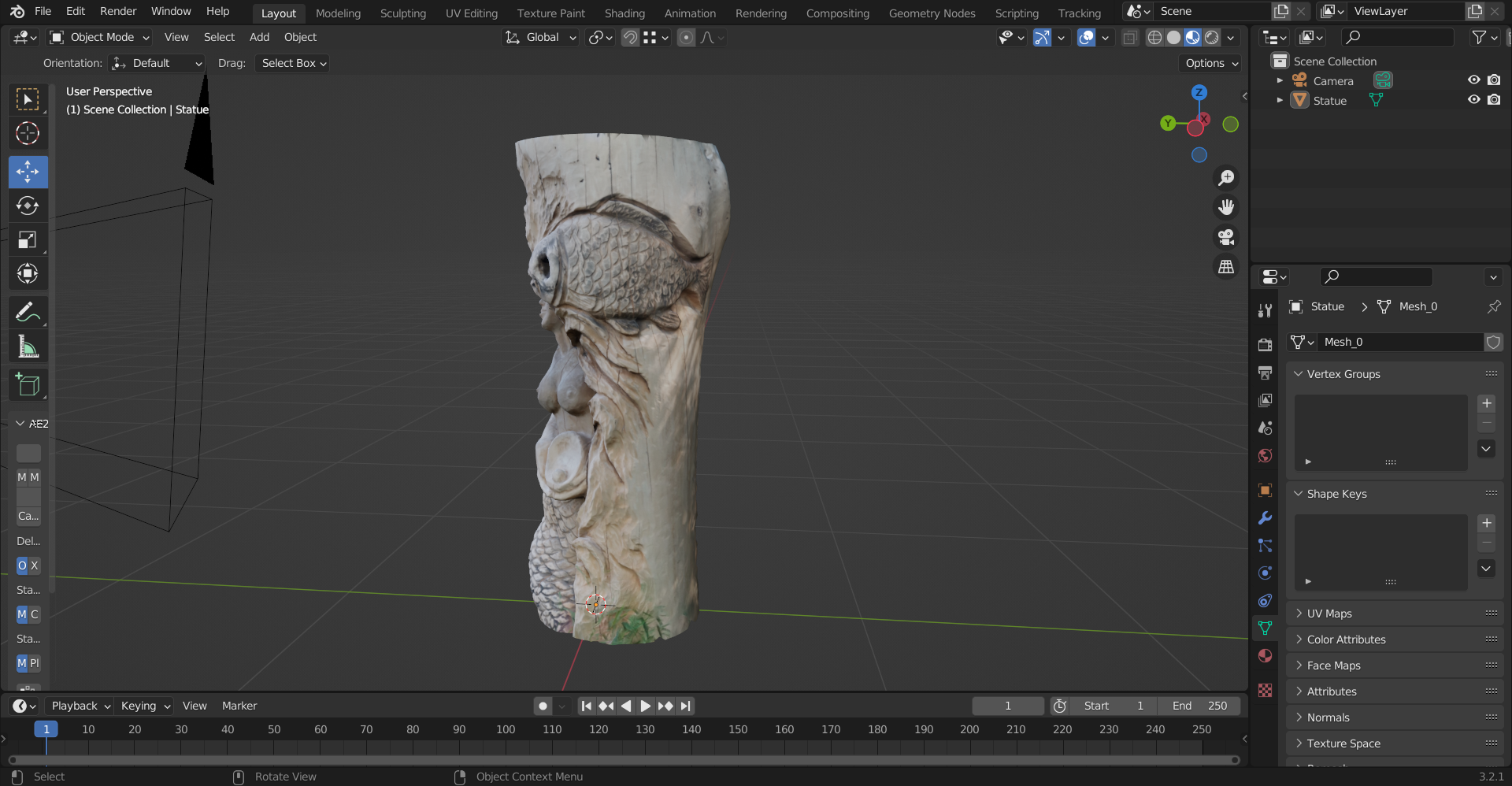Switch viewport to wireframe shading mode
1512x786 pixels.
click(x=1154, y=37)
